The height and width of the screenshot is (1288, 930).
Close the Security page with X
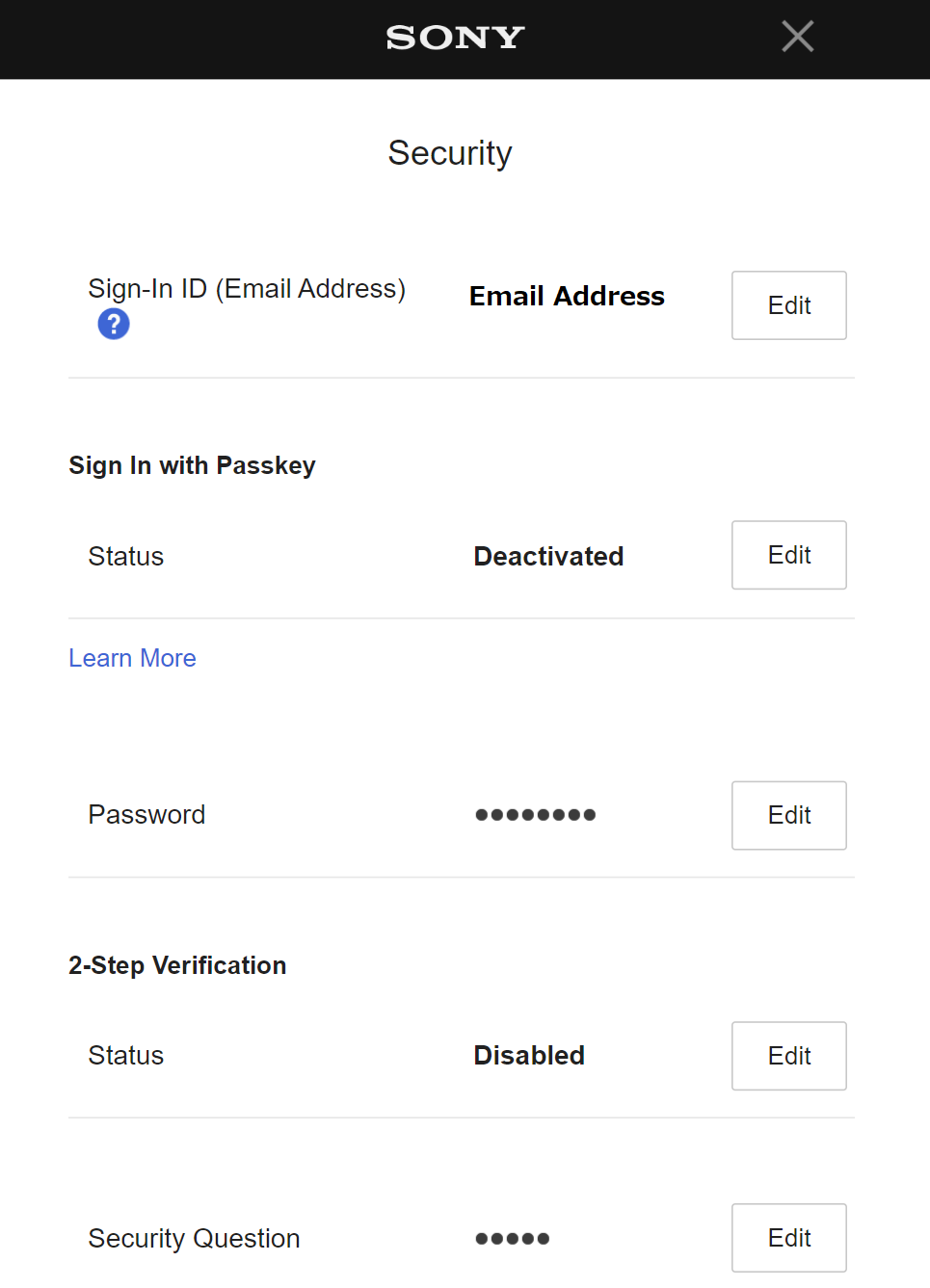point(797,37)
